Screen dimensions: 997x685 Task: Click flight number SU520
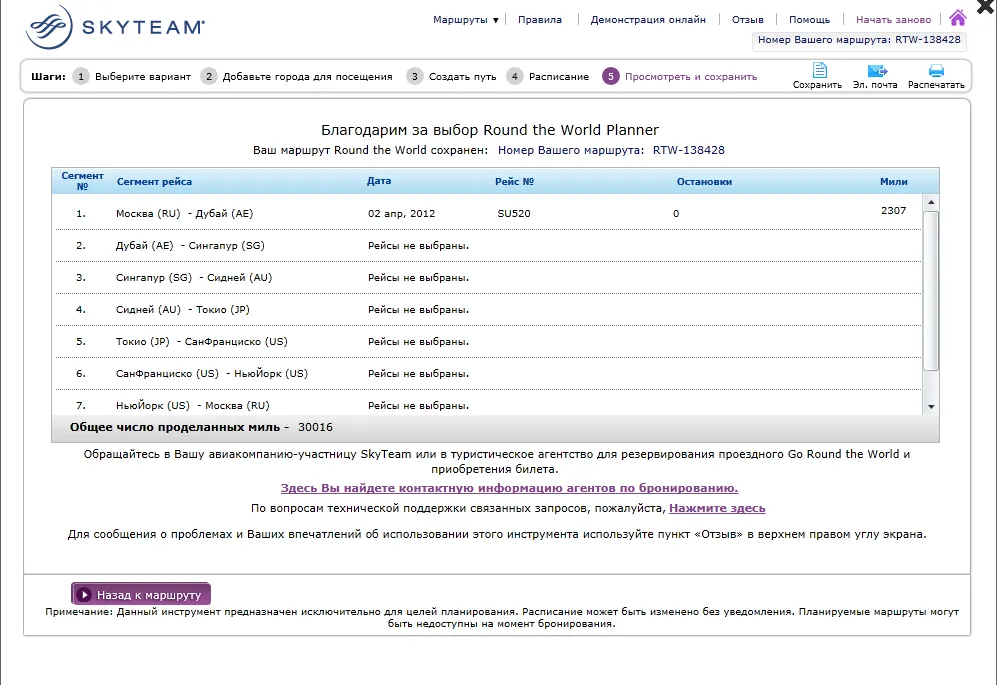(x=514, y=214)
